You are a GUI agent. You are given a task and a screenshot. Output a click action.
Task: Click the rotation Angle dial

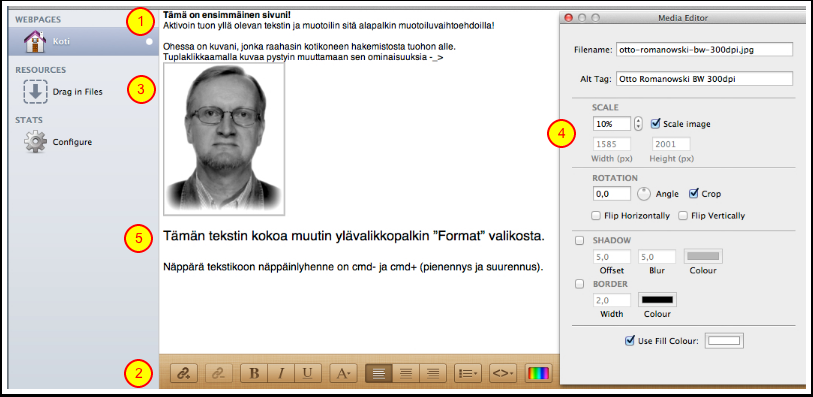pyautogui.click(x=643, y=194)
